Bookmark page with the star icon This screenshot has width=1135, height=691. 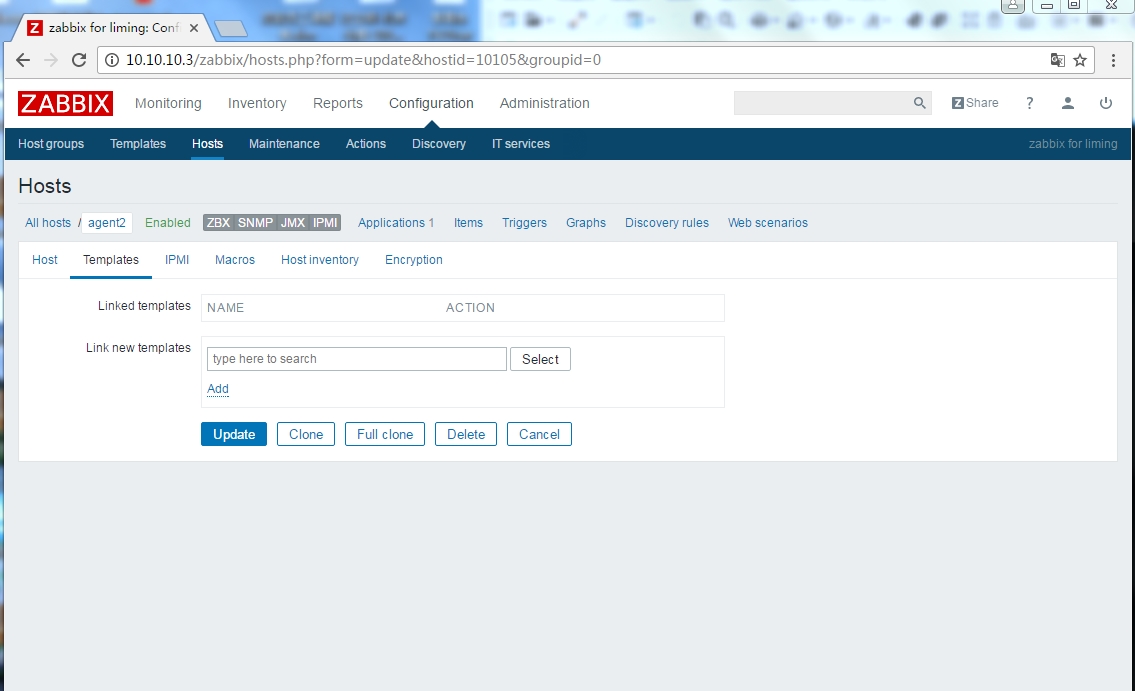coord(1080,60)
